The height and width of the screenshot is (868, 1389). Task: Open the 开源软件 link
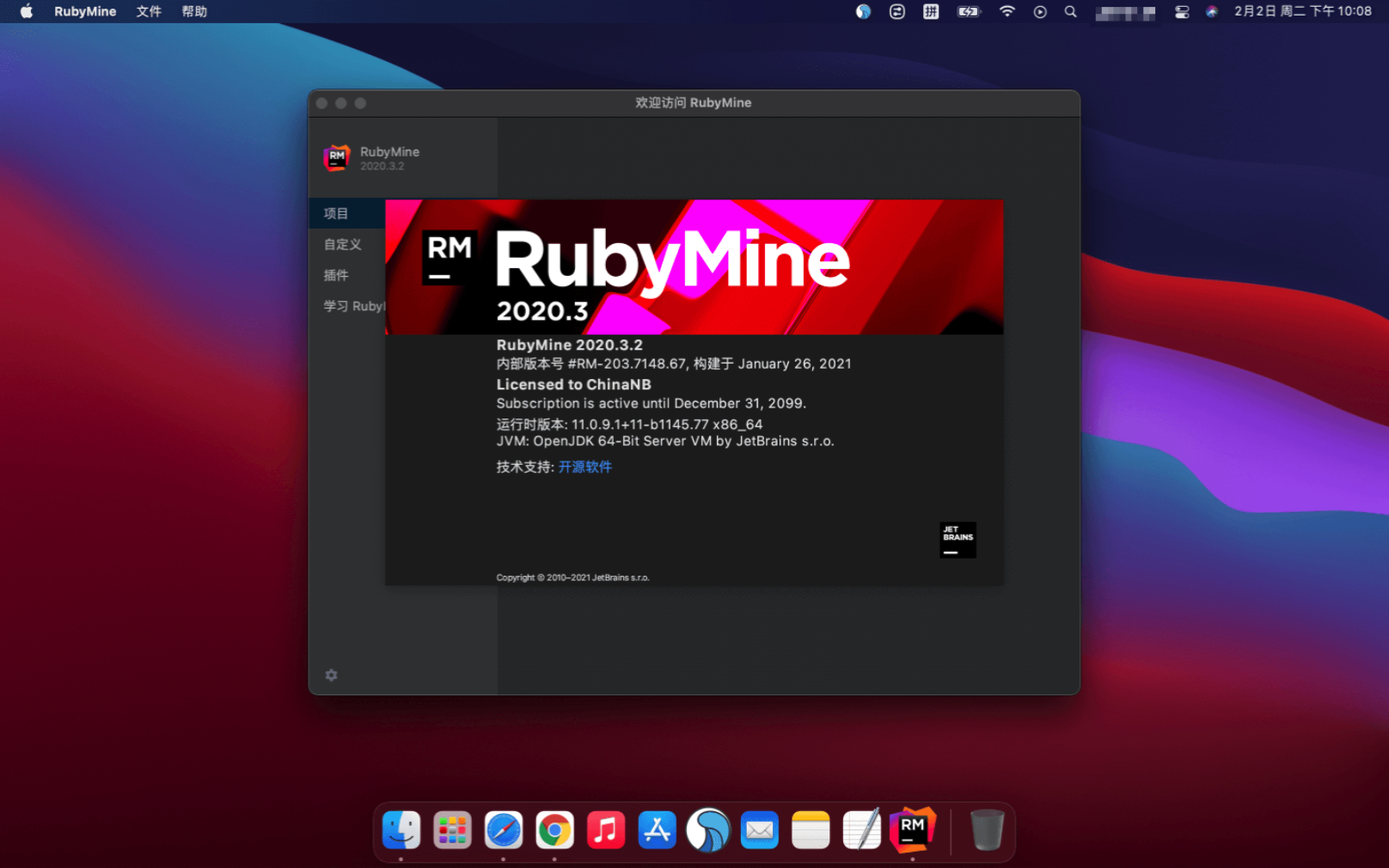[x=585, y=467]
